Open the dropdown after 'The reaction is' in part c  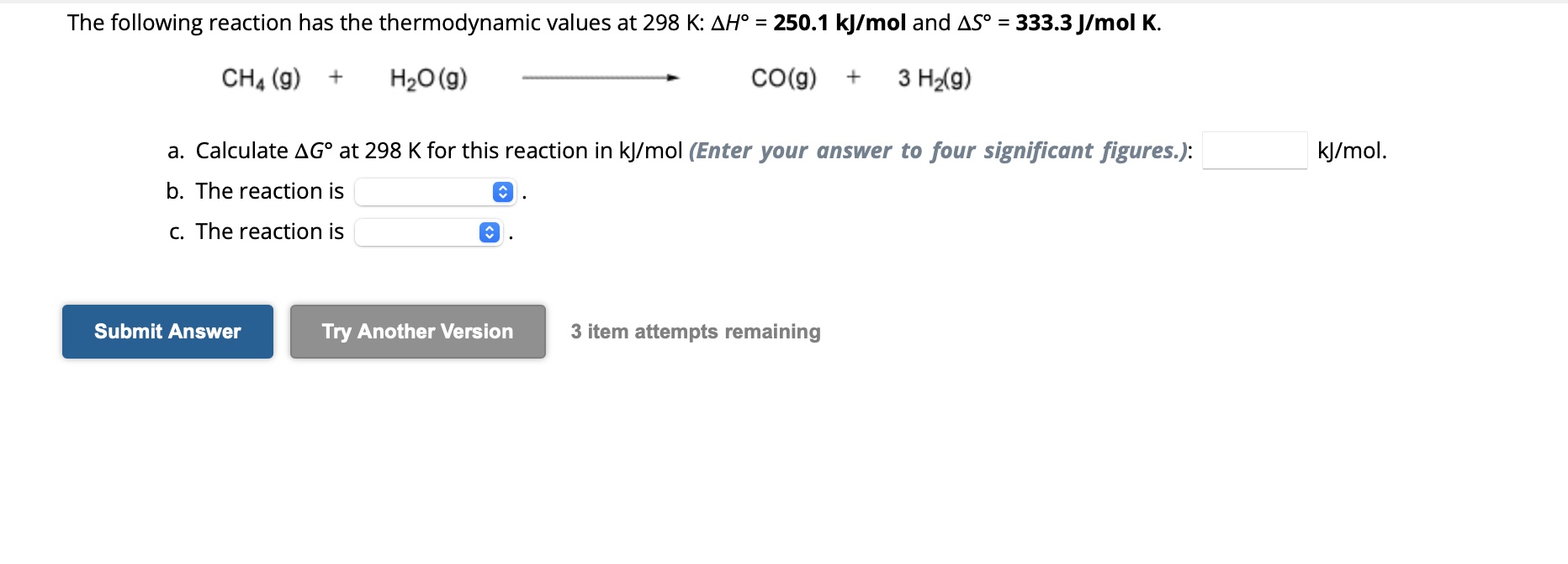pyautogui.click(x=429, y=232)
